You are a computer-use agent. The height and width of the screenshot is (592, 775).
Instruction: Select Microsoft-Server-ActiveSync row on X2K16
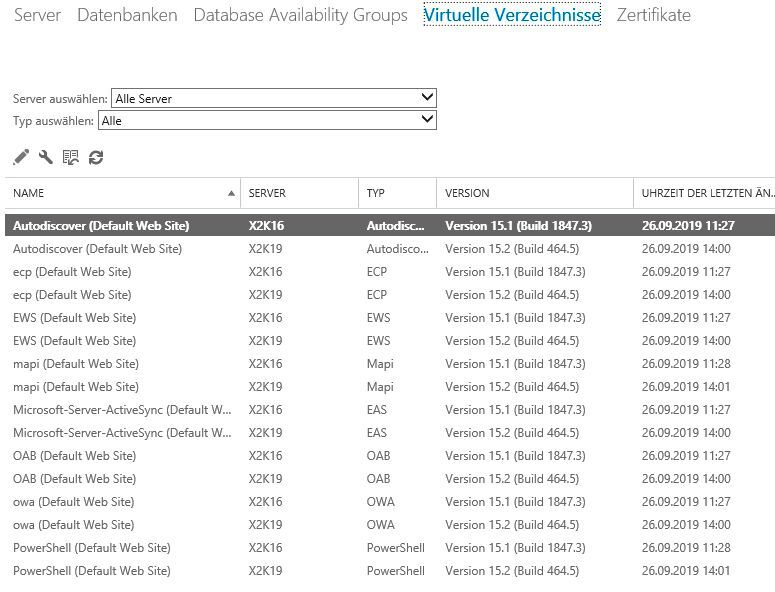[x=390, y=410]
